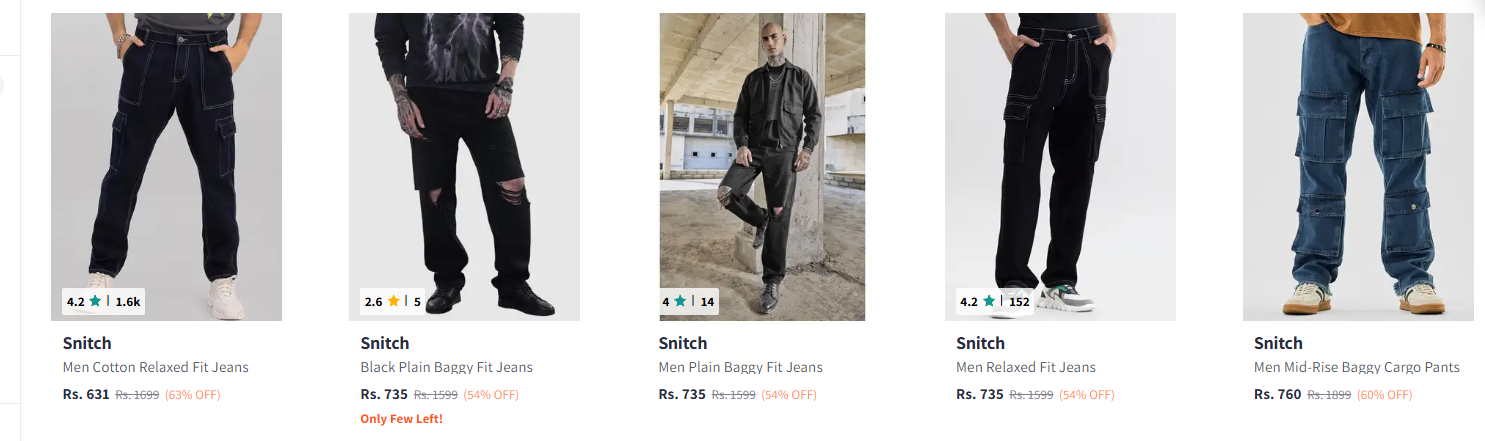
Task: Click the Snitch brand above Cargo Pants
Action: [1278, 343]
